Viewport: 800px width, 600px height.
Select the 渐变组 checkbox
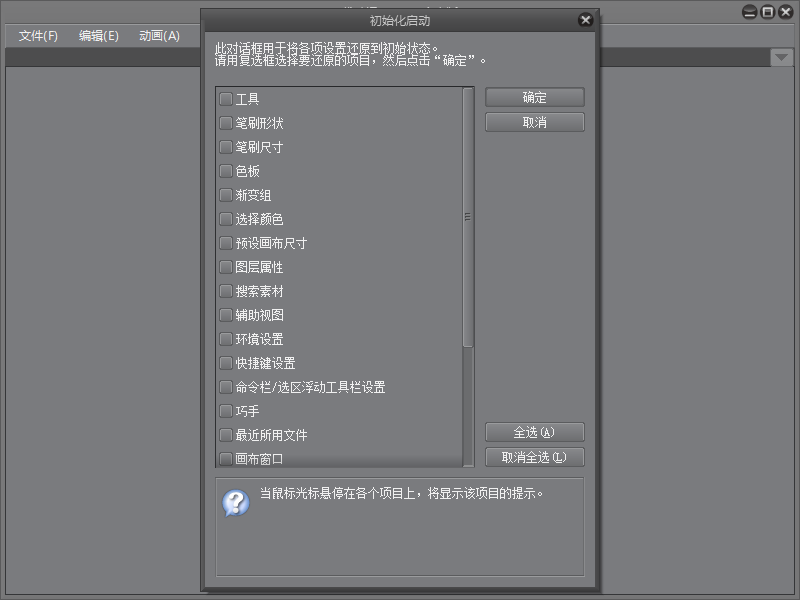coord(226,195)
